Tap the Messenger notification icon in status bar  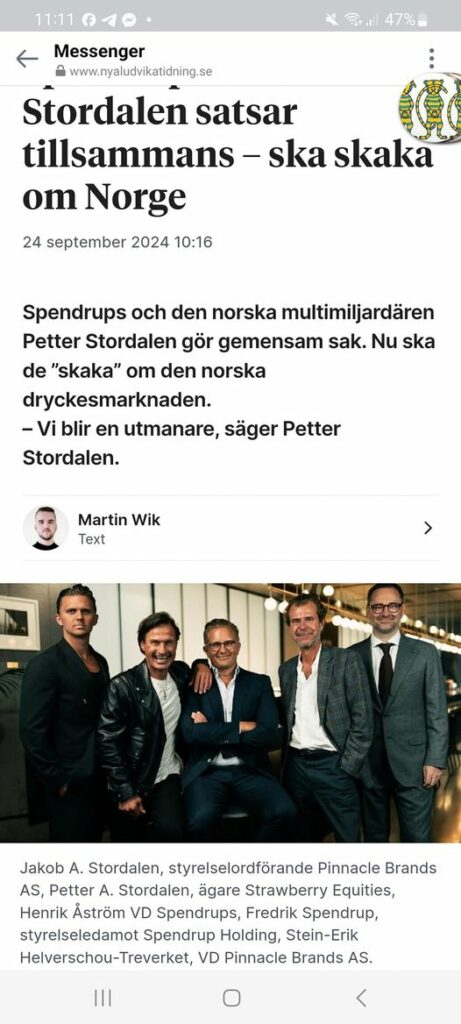(129, 20)
